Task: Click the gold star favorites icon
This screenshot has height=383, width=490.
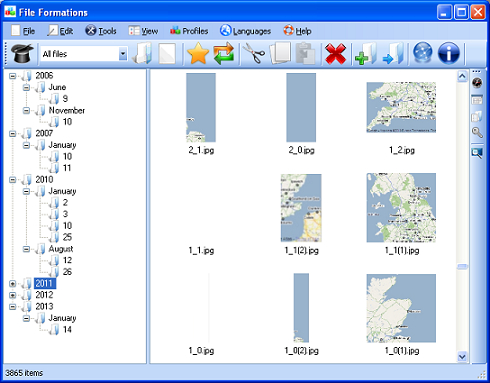Action: (x=198, y=53)
